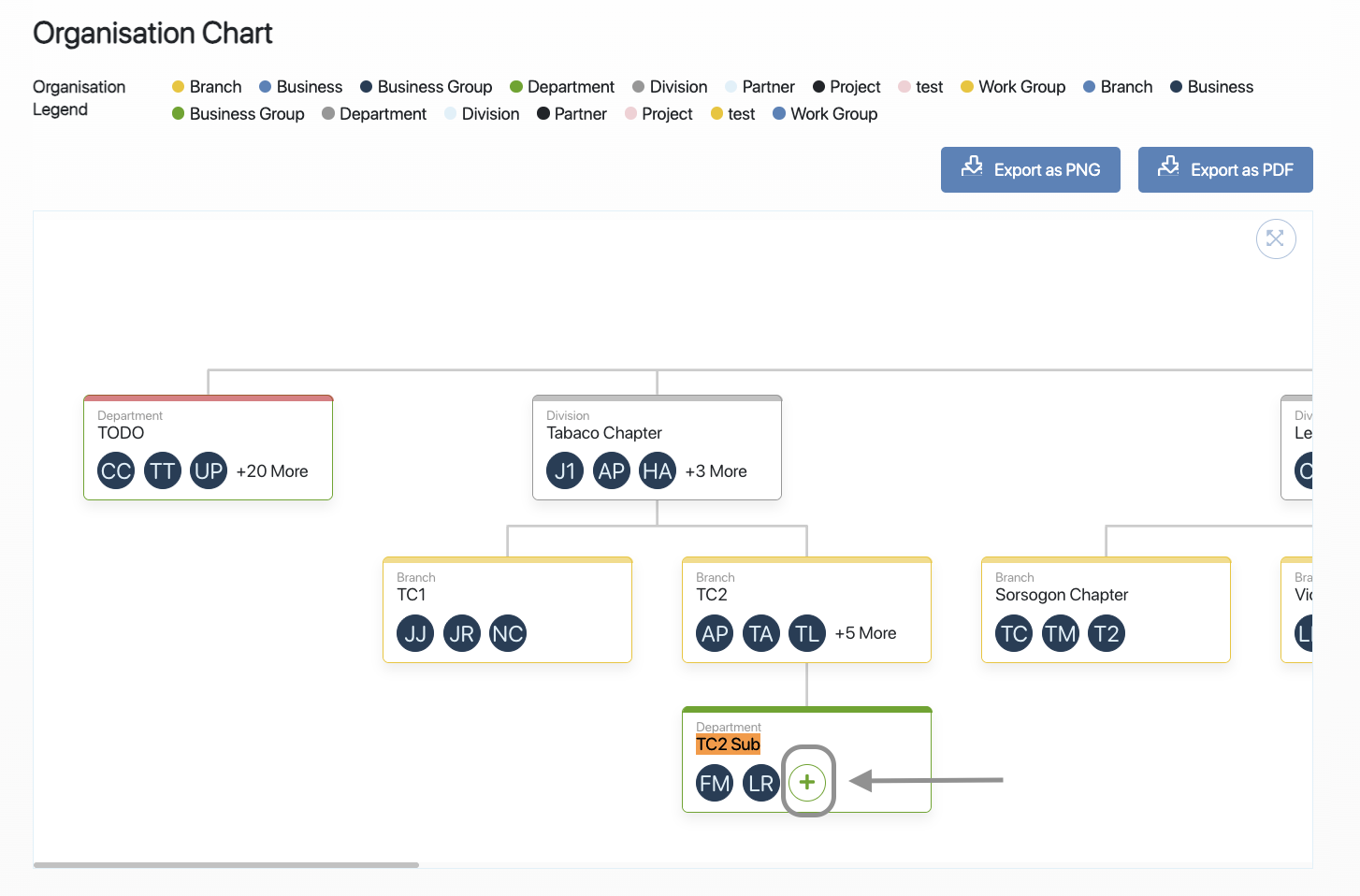Select the J1 avatar in Tabaco Chapter
The width and height of the screenshot is (1360, 896).
click(x=565, y=470)
